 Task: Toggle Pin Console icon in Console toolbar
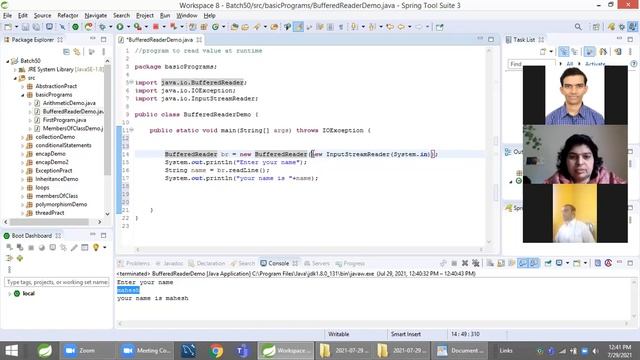[548, 263]
